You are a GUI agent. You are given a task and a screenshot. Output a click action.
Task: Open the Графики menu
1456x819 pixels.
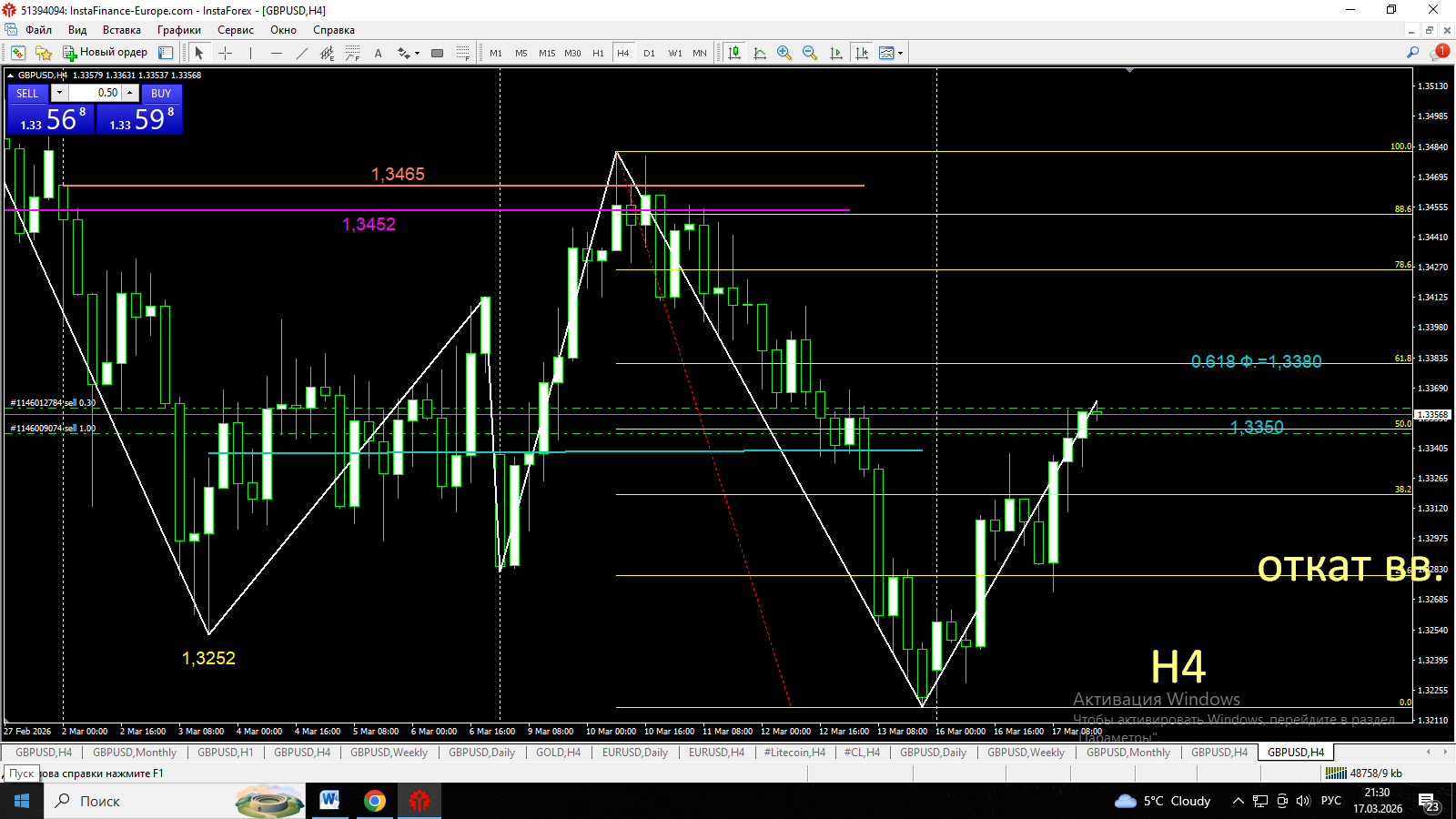point(179,30)
